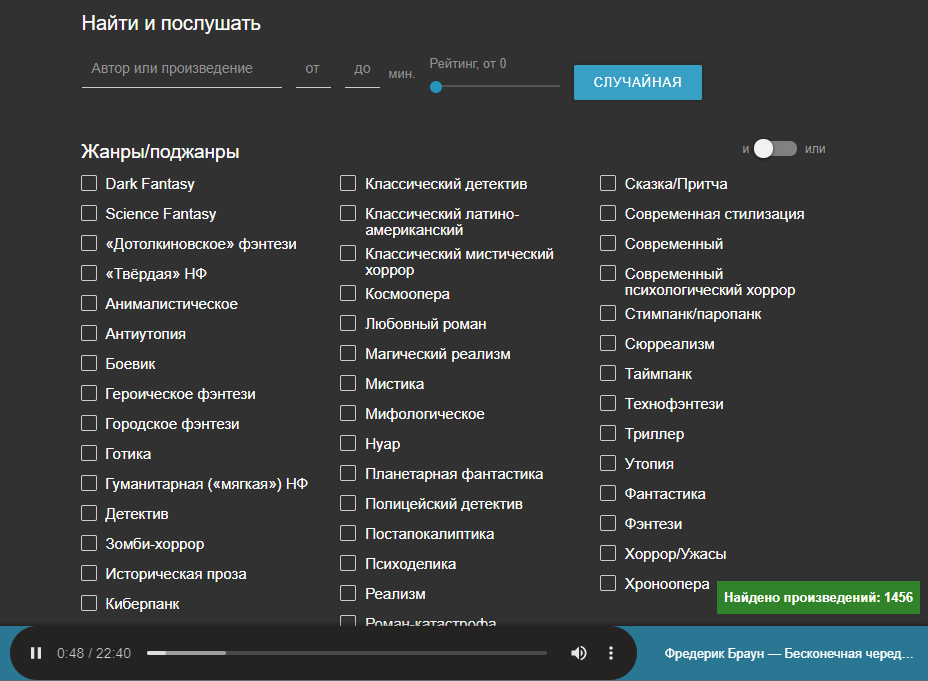Enable the Нуар genre filter

pyautogui.click(x=348, y=444)
